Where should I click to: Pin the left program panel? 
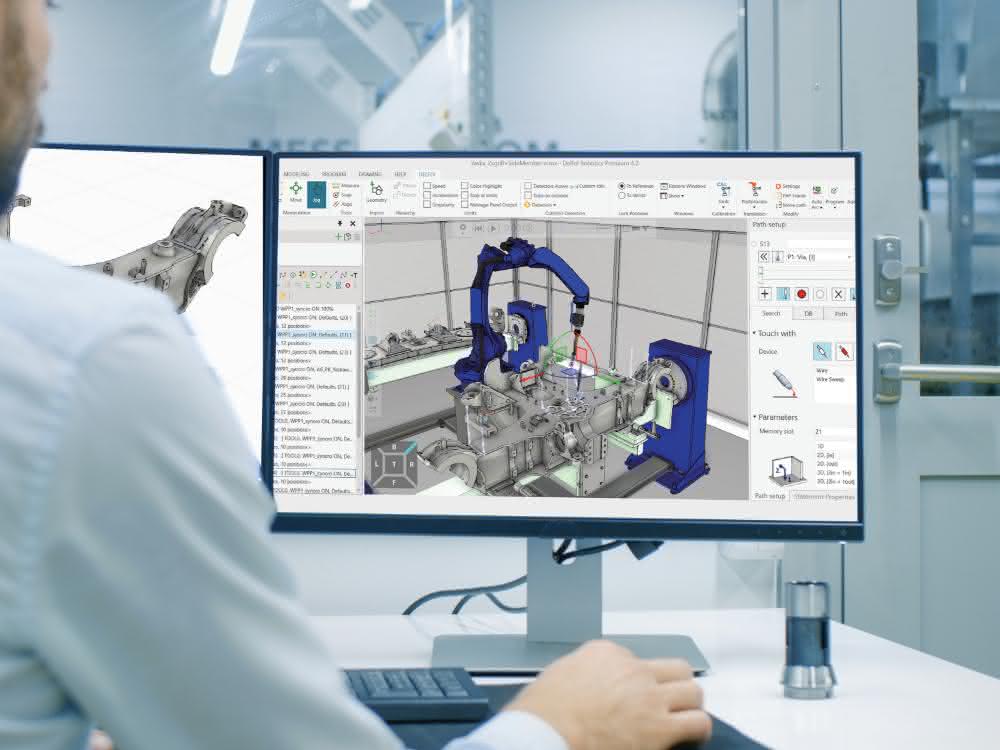click(340, 223)
